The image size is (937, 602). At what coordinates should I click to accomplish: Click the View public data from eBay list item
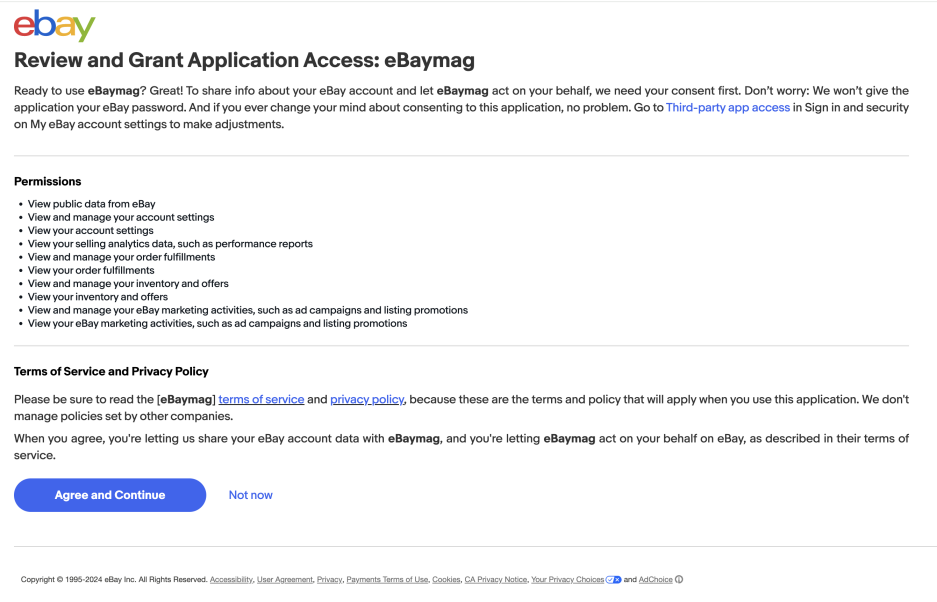91,203
